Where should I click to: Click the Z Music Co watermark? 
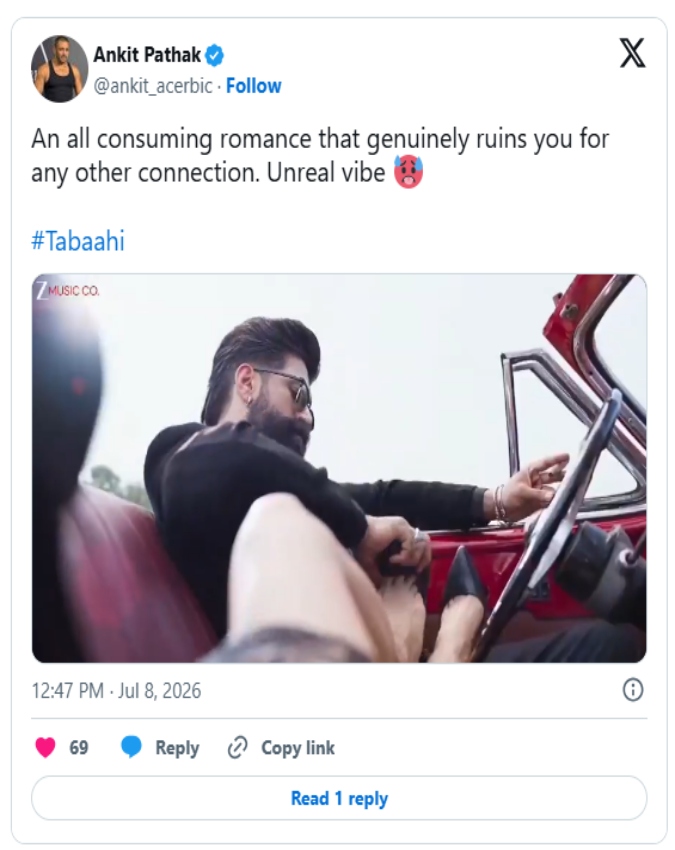pyautogui.click(x=68, y=291)
